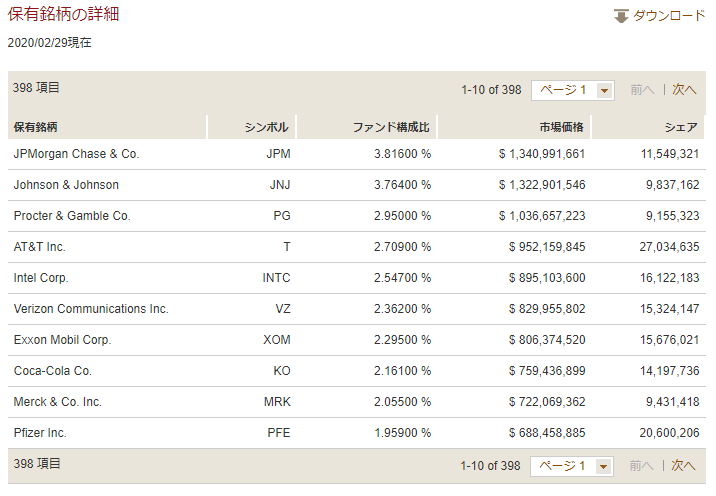The height and width of the screenshot is (496, 716).
Task: Click the download arrow icon
Action: pos(621,16)
